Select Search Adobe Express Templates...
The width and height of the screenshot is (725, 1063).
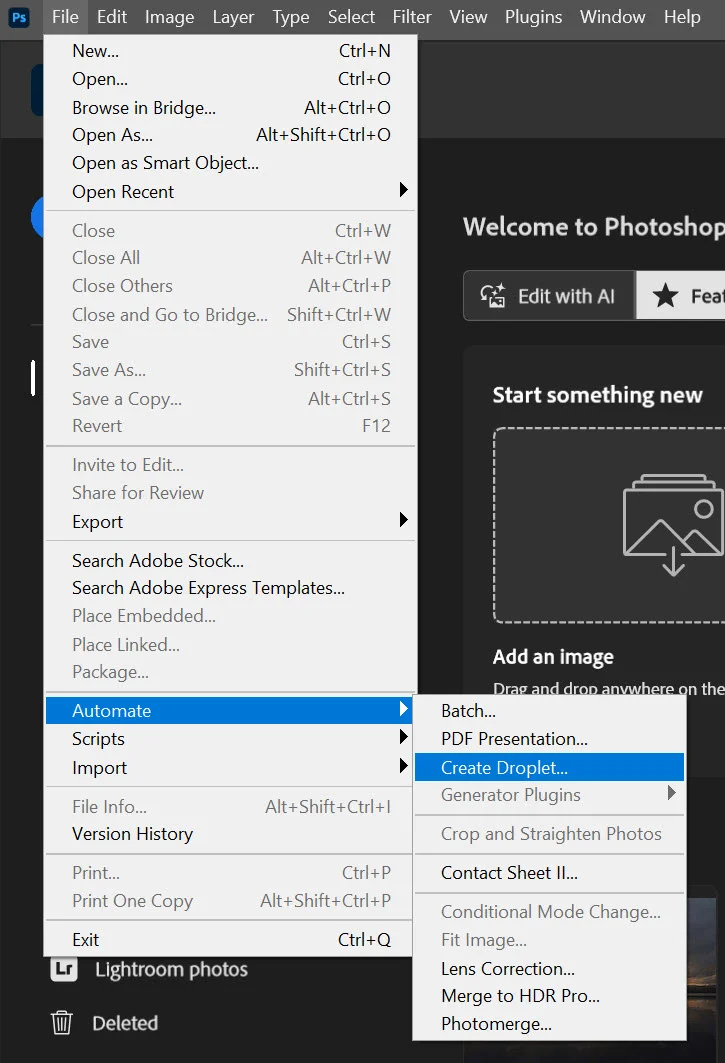[231, 588]
